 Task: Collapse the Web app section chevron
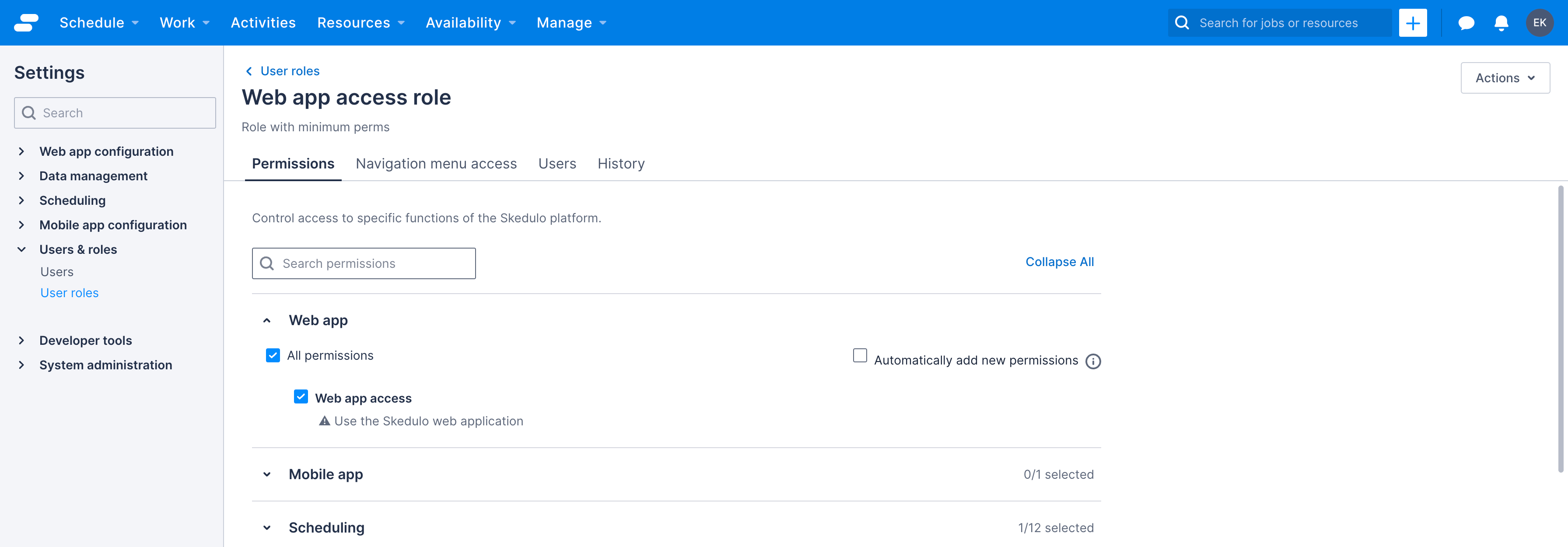[x=266, y=320]
